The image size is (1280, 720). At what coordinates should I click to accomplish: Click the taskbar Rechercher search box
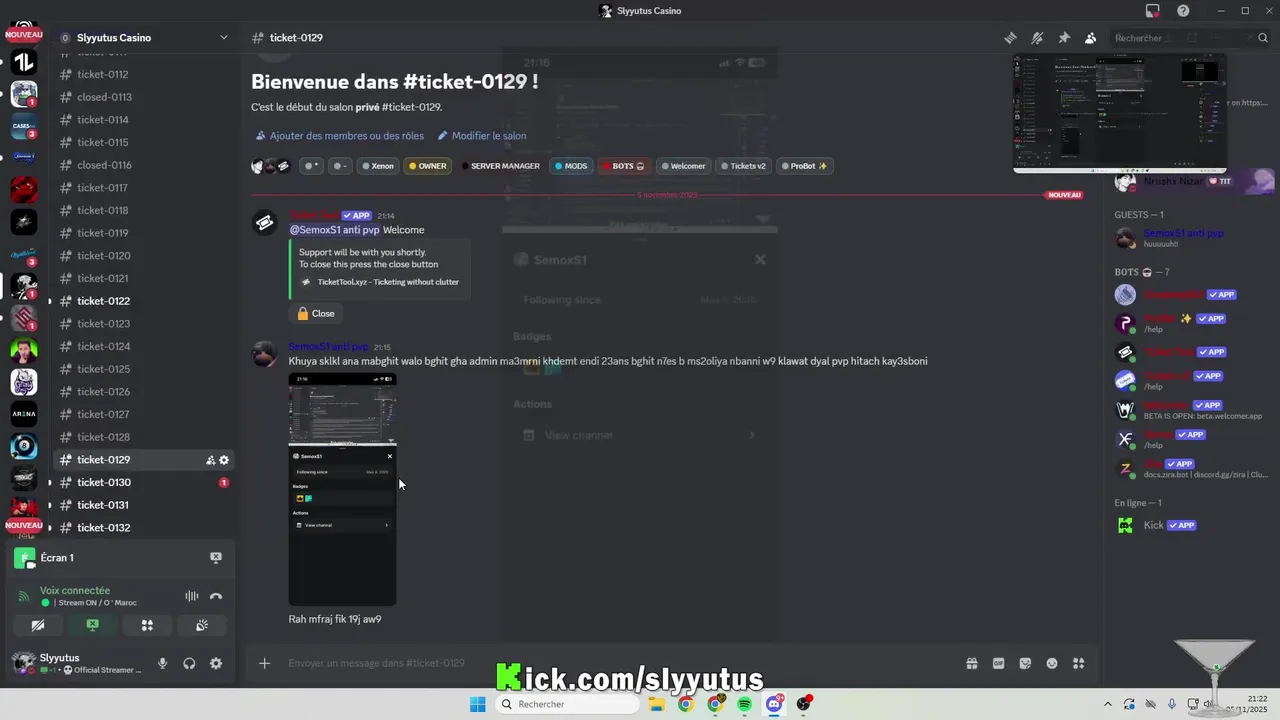click(567, 704)
